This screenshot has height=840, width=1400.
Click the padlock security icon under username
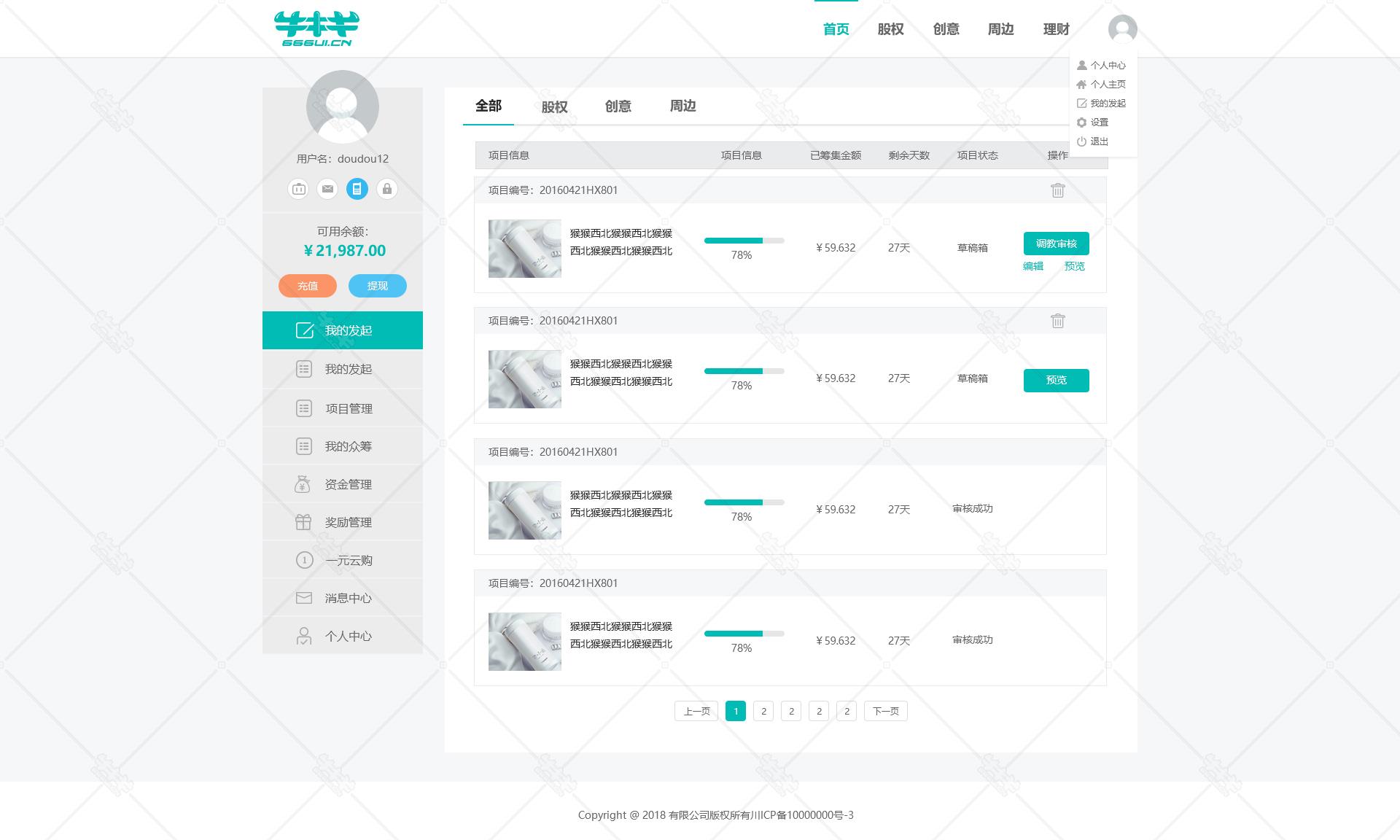click(386, 190)
